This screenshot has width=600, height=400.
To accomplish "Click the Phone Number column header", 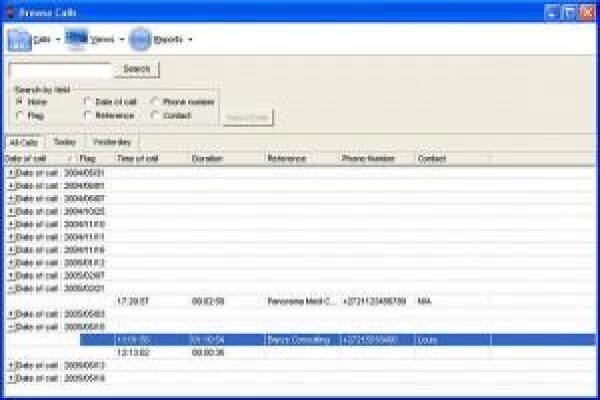I will pos(377,158).
